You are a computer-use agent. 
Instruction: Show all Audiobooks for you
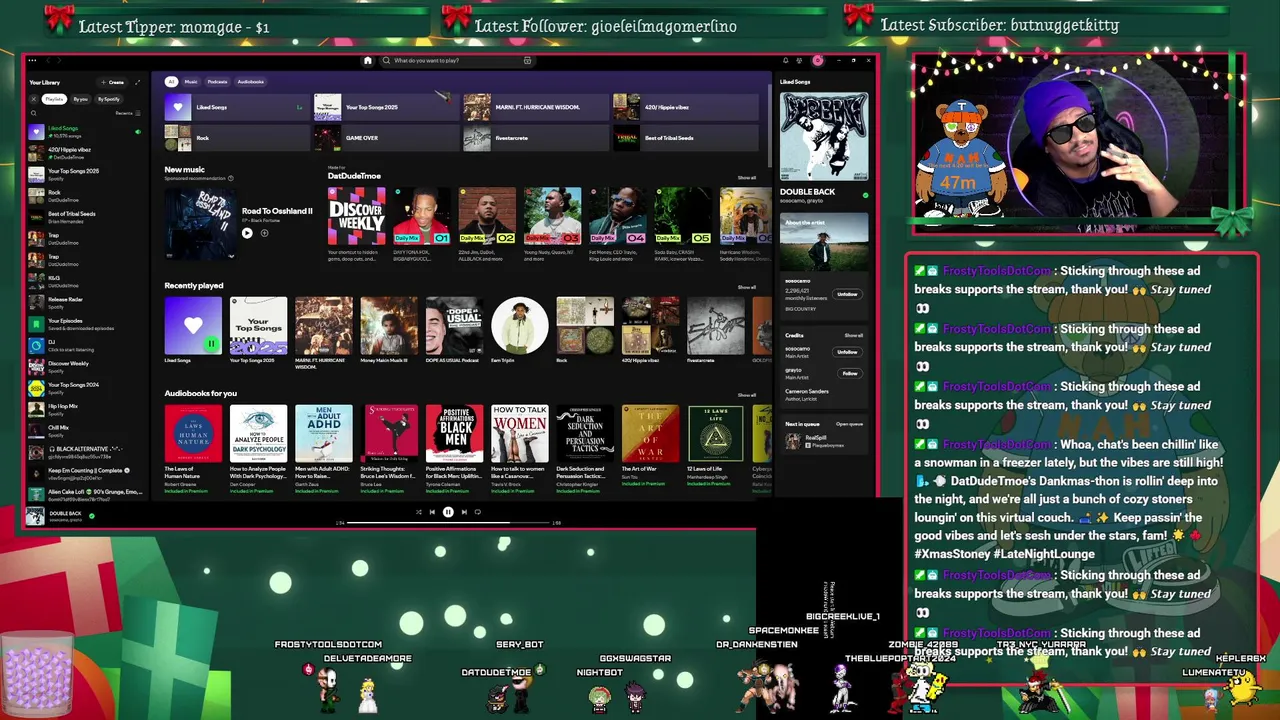click(x=746, y=395)
